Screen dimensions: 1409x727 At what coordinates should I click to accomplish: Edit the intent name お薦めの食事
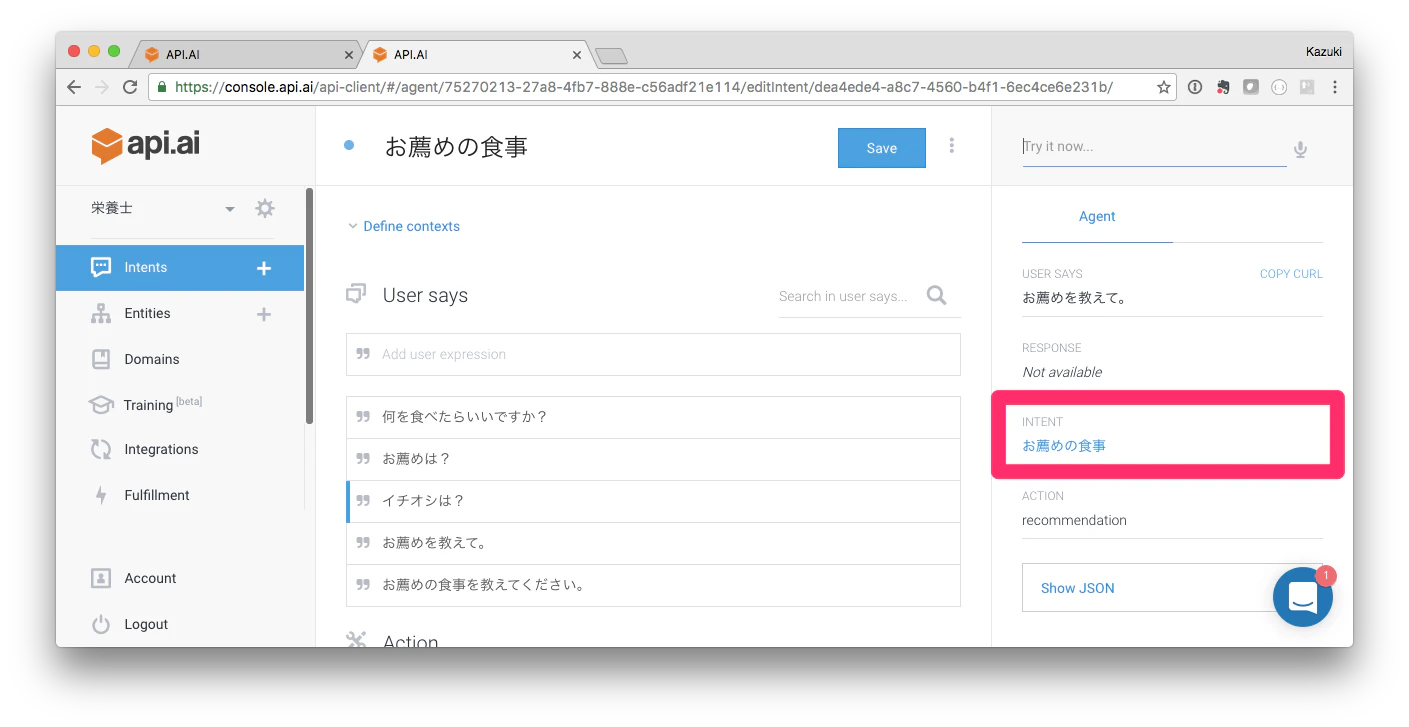[456, 147]
